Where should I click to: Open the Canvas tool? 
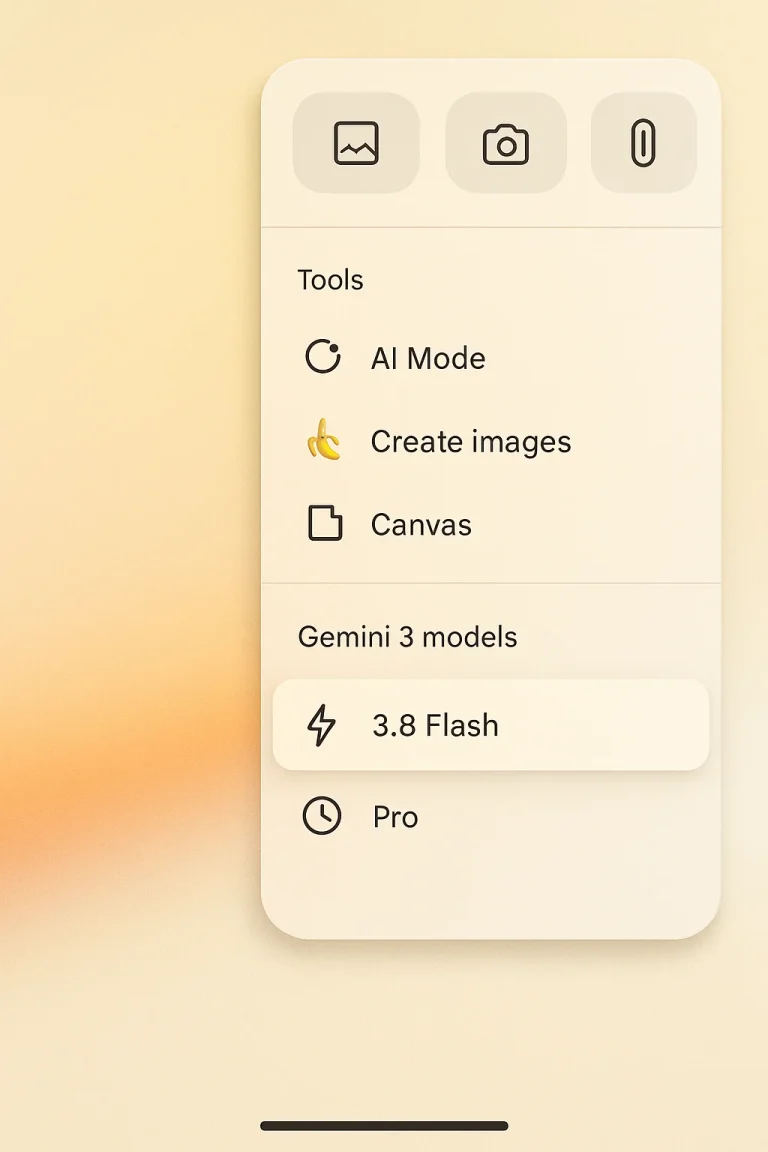491,524
